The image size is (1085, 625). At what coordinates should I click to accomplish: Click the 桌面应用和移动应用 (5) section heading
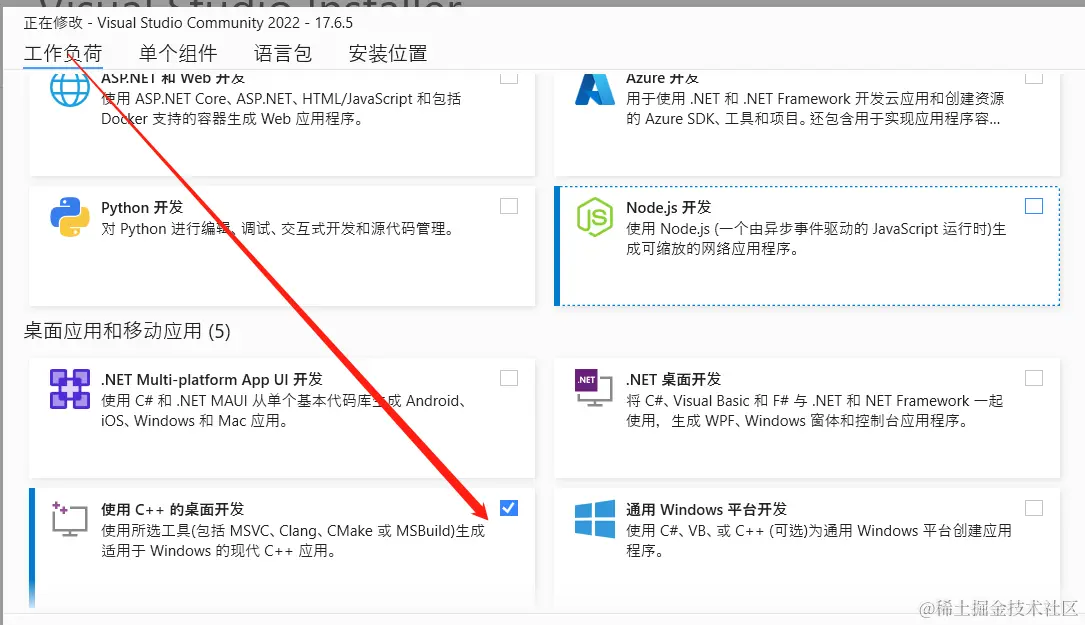coord(127,331)
